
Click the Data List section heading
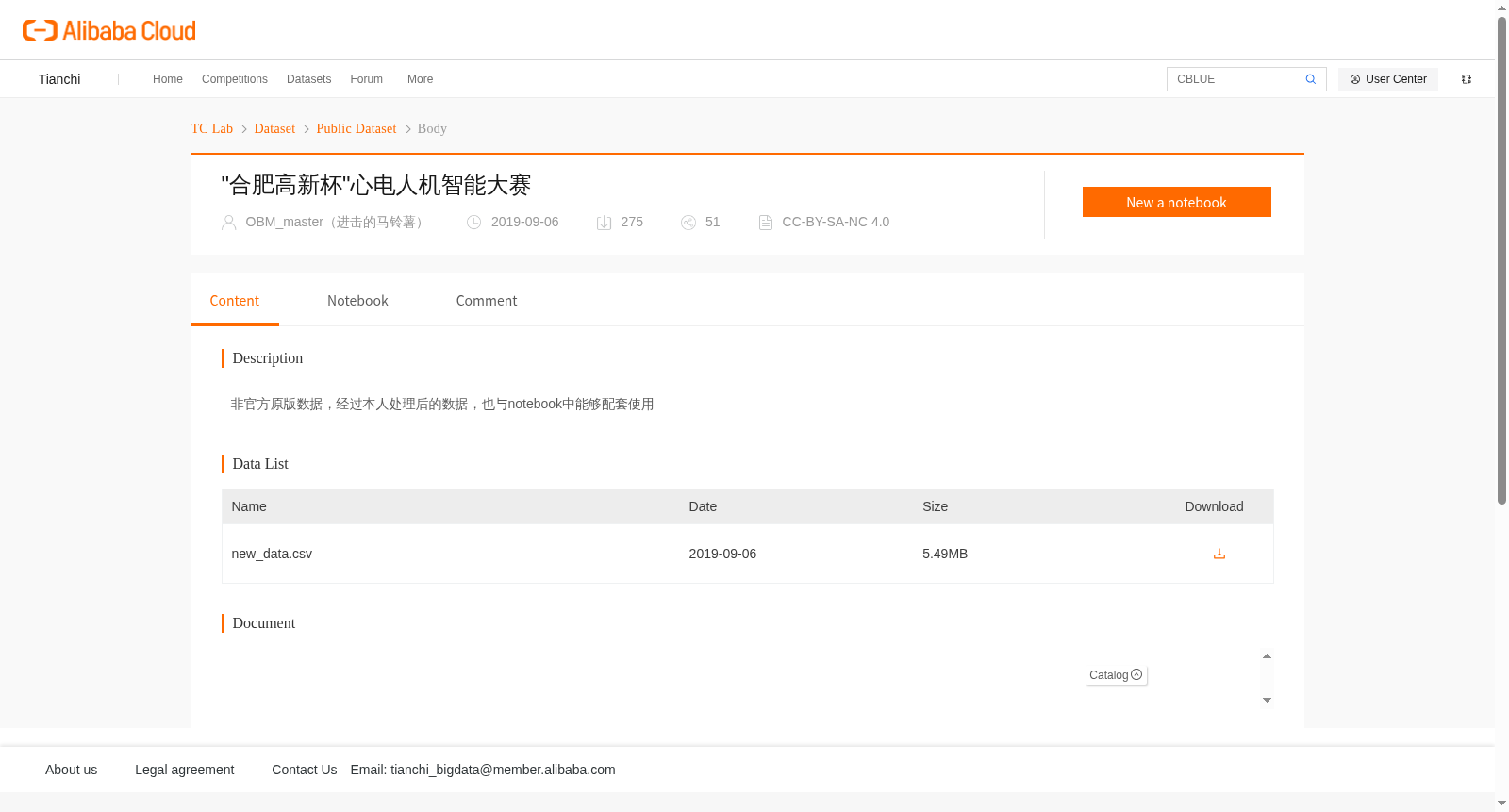tap(260, 464)
